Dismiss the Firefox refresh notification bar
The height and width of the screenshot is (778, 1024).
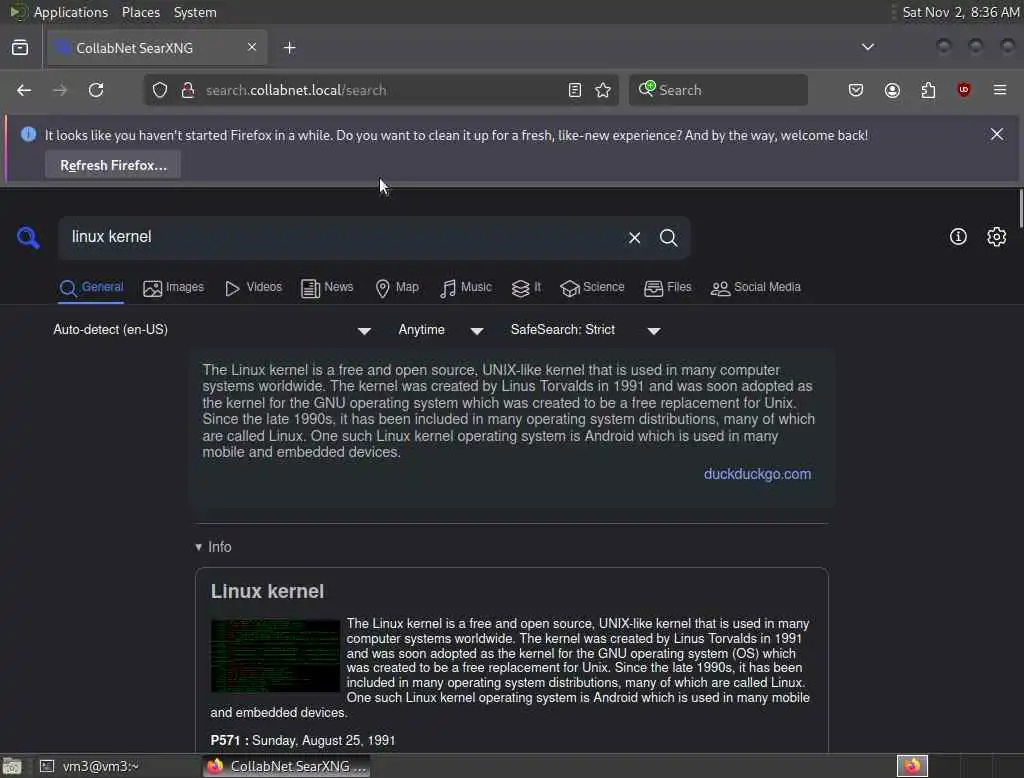(x=997, y=135)
